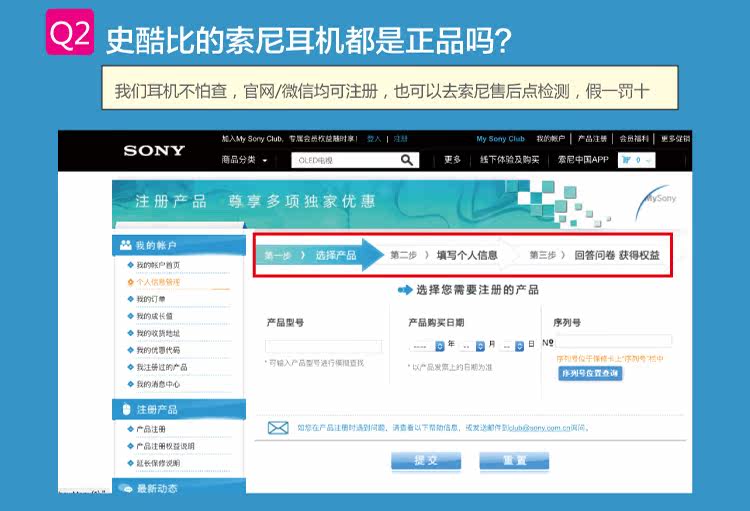
Task: Open 线下体验及购买 menu item
Action: (509, 160)
